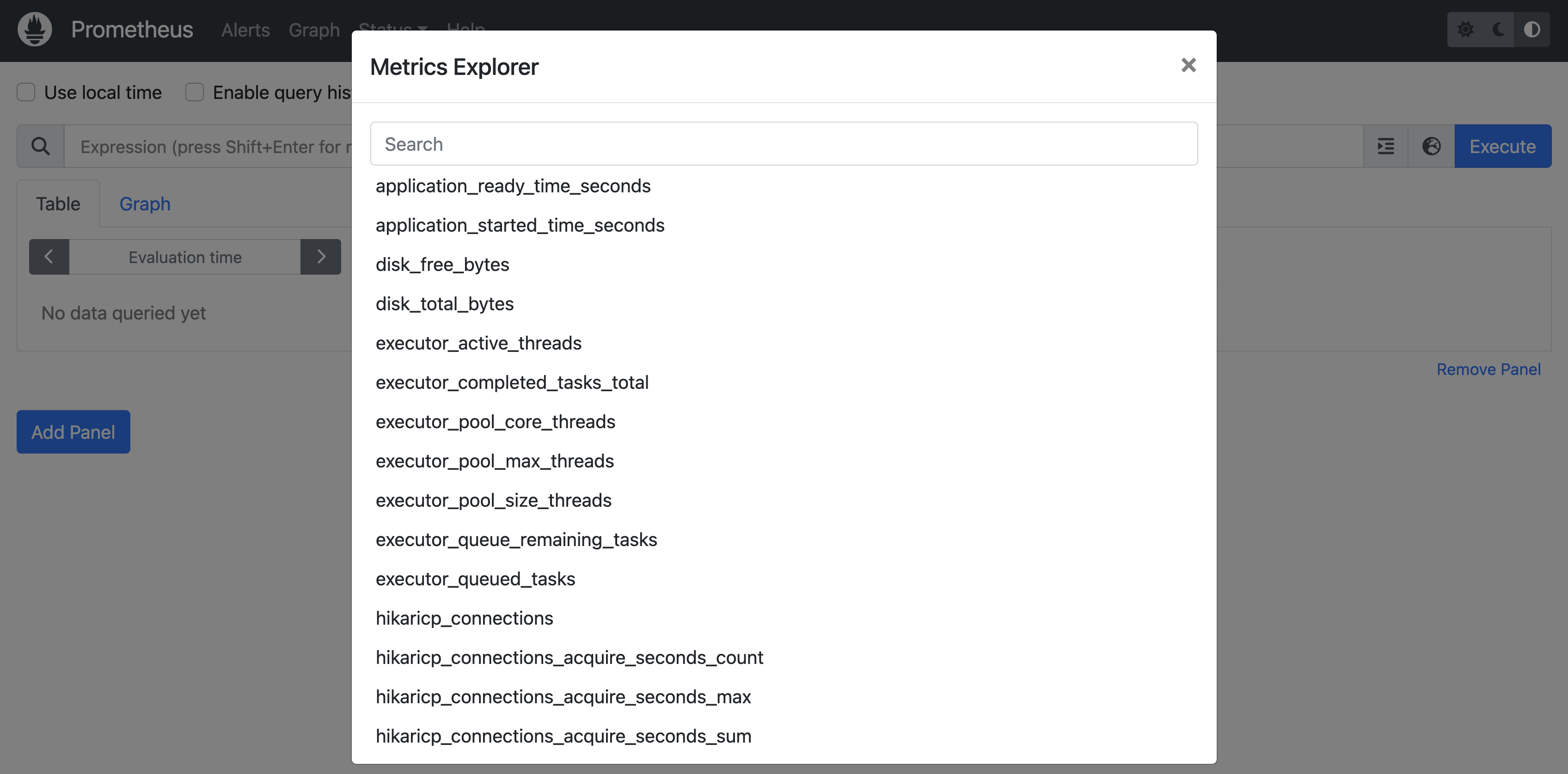Screen dimensions: 1568x774
Task: Close the Metrics Explorer dialog
Action: tap(1188, 65)
